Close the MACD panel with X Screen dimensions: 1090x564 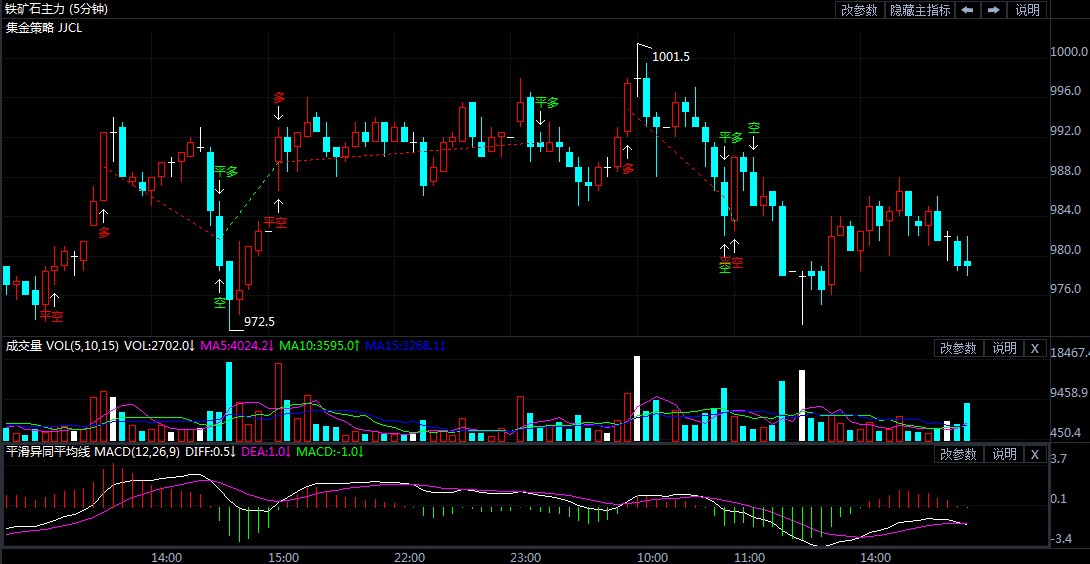pyautogui.click(x=1035, y=454)
